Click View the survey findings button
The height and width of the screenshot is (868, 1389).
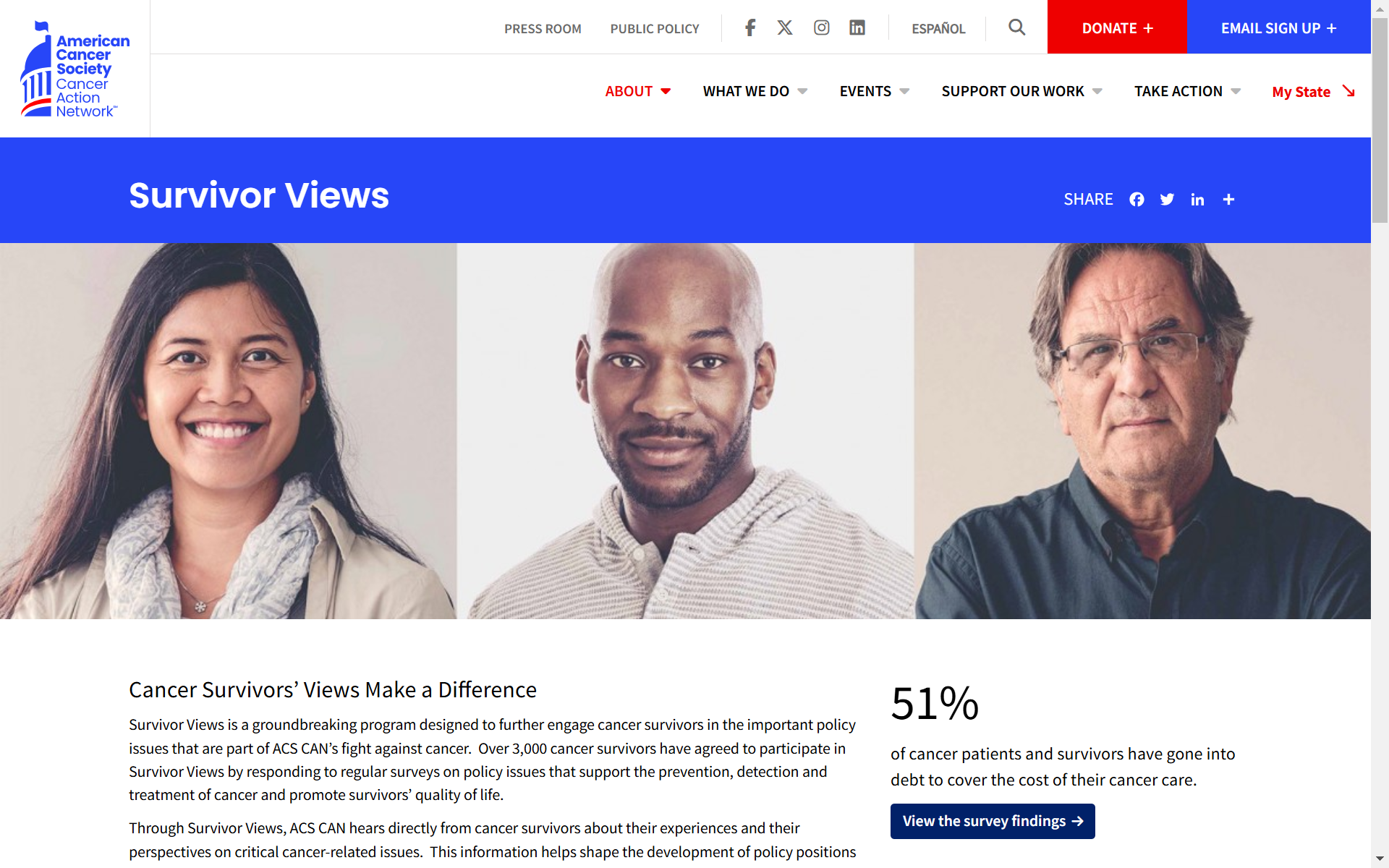tap(993, 821)
